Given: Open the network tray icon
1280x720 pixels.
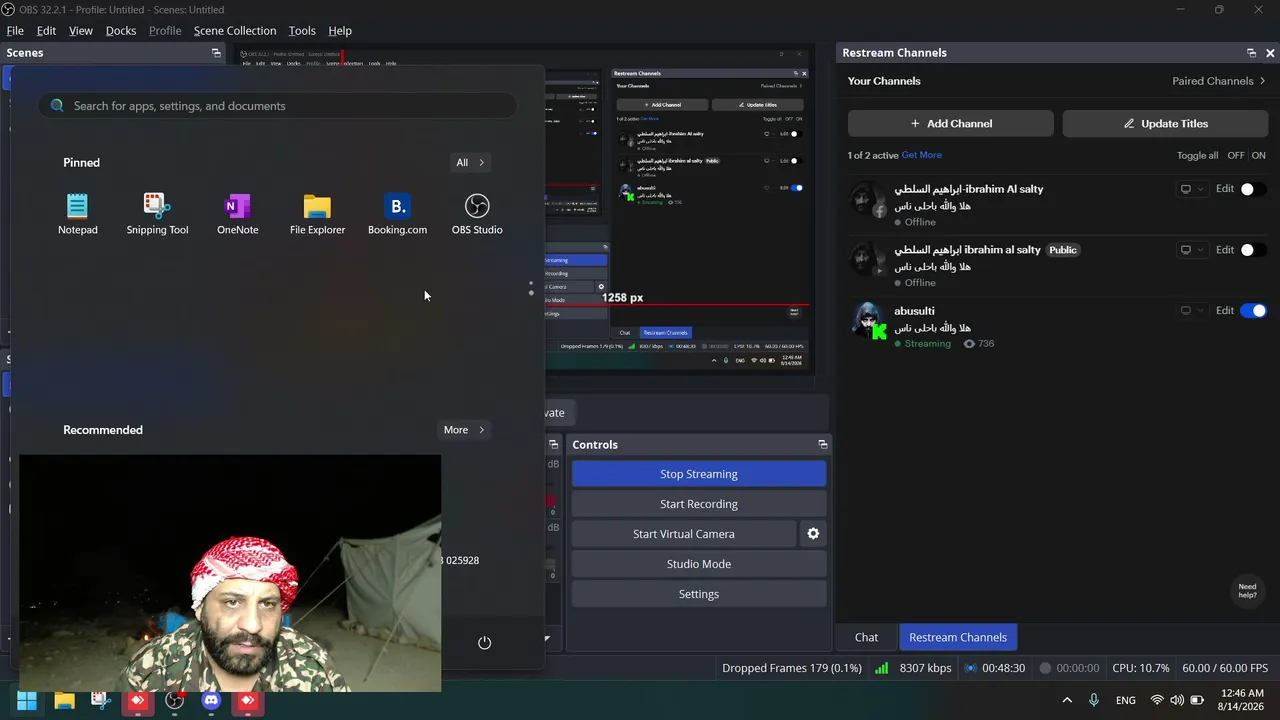Looking at the screenshot, I should point(1157,700).
